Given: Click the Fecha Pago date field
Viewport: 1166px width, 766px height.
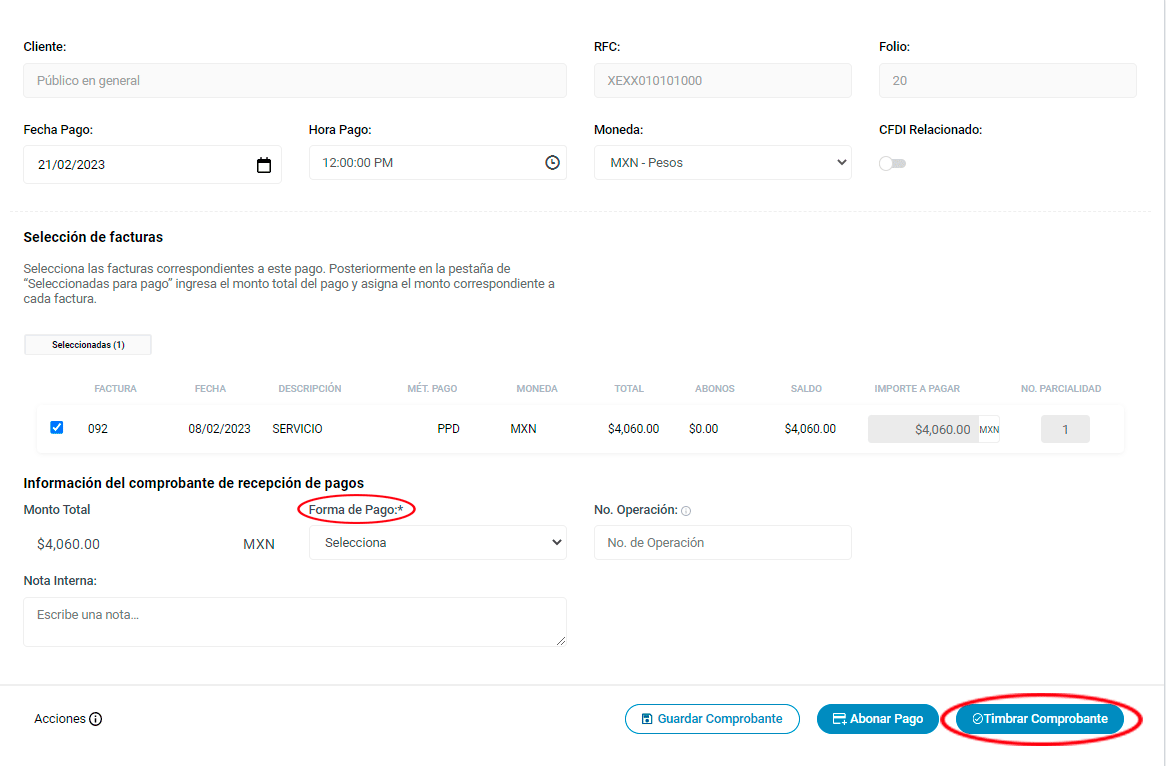Looking at the screenshot, I should point(152,164).
